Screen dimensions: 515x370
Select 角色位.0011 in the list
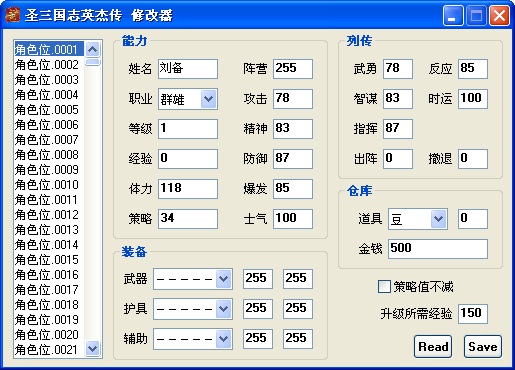49,200
